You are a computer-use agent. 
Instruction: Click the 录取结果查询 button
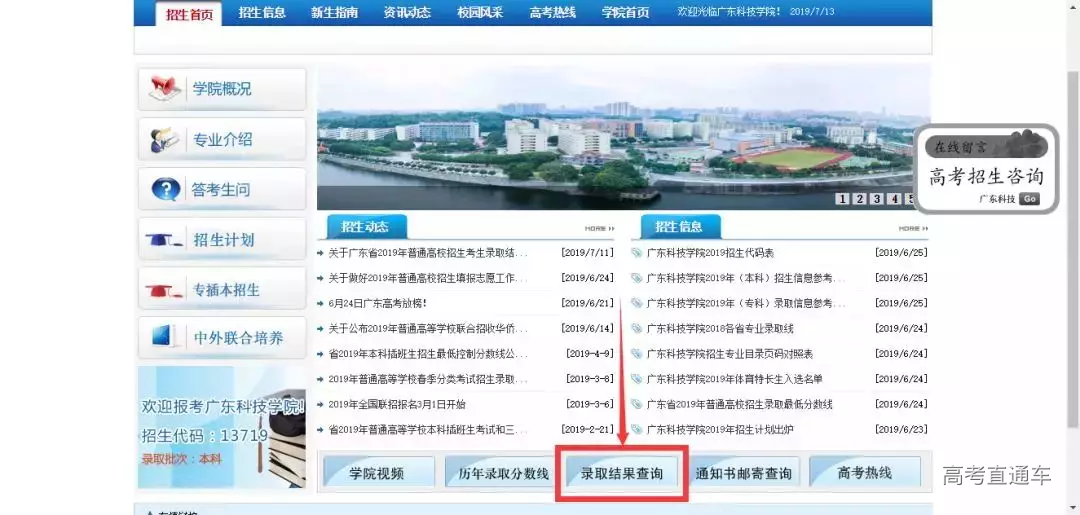(622, 473)
